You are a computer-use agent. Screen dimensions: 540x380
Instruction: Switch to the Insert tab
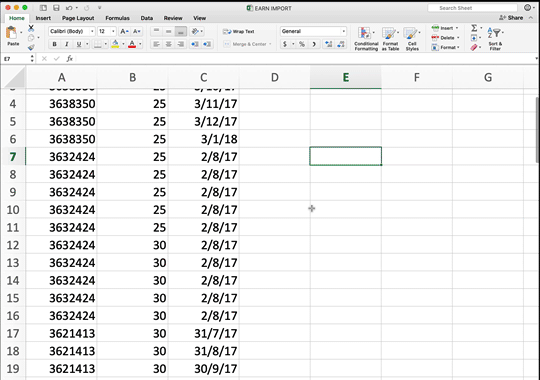coord(43,18)
